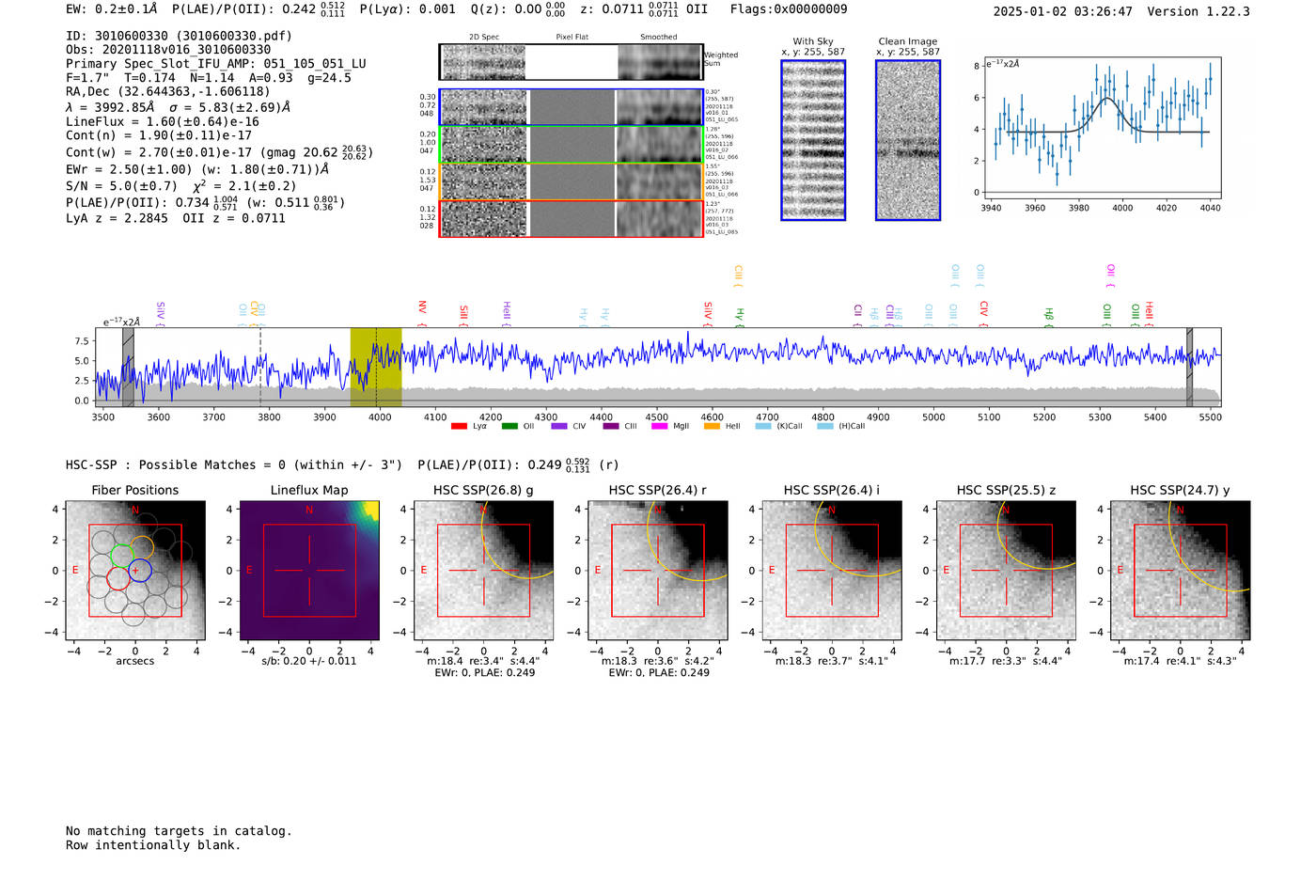Open the HSC SSP(26.8) g cutout
Image resolution: width=1316 pixels, height=896 pixels.
point(484,571)
